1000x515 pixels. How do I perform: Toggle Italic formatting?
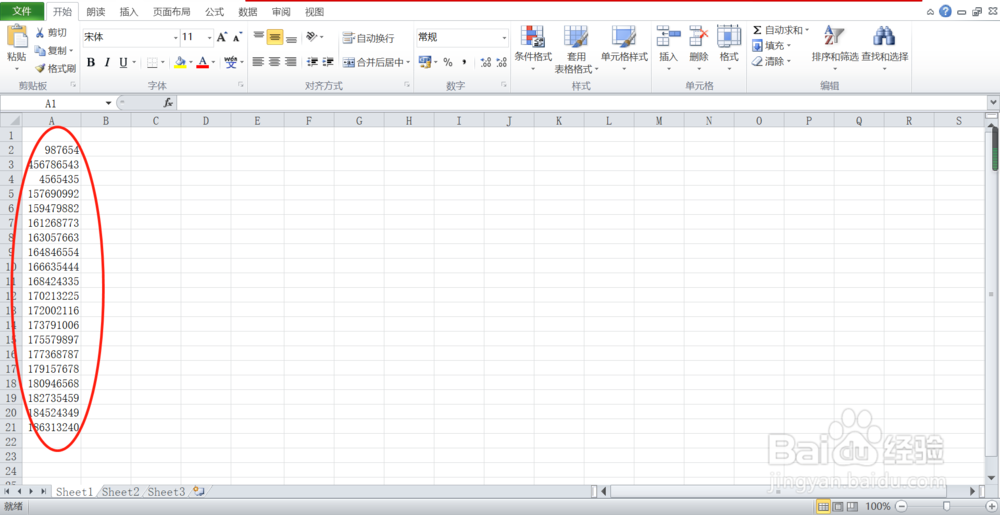107,62
